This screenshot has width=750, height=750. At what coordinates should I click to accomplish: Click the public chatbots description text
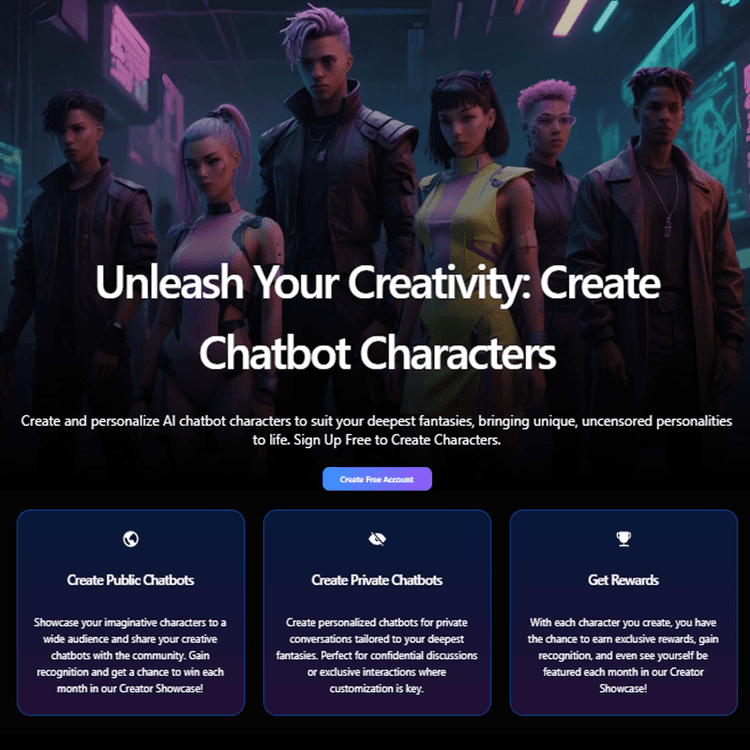pos(130,655)
